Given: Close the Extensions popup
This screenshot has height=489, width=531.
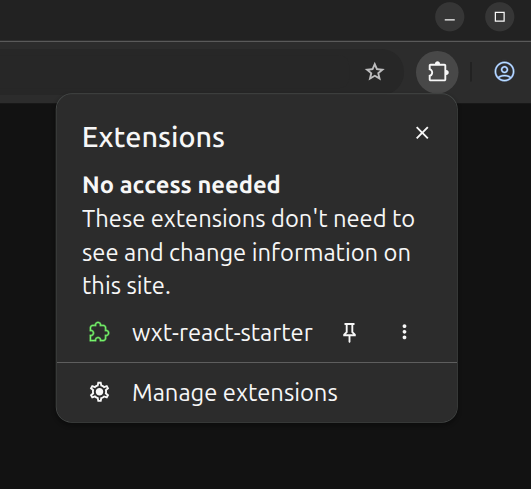Looking at the screenshot, I should click(x=422, y=133).
